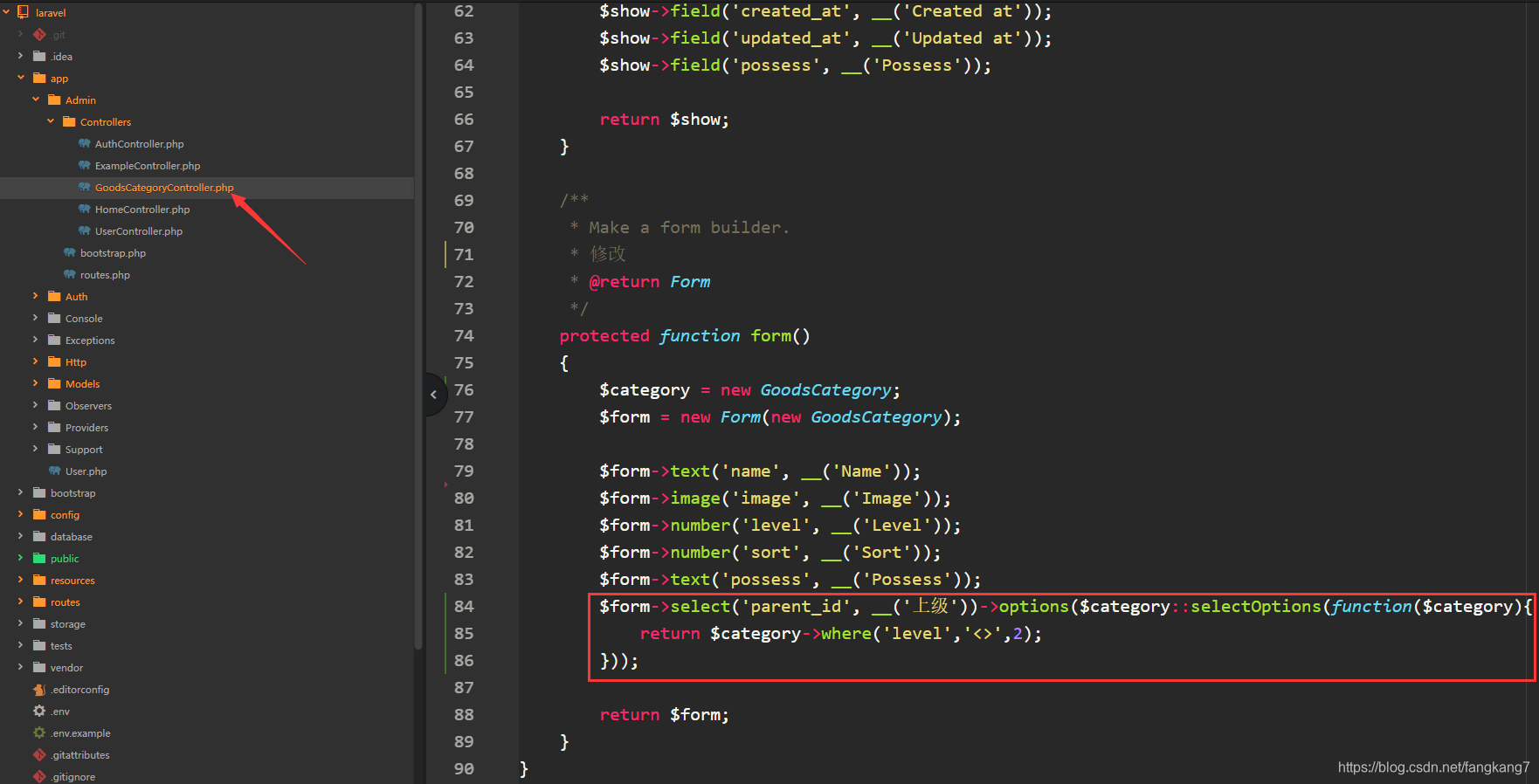Open AuthController.php in the tree
Viewport: 1539px width, 784px height.
pyautogui.click(x=139, y=144)
